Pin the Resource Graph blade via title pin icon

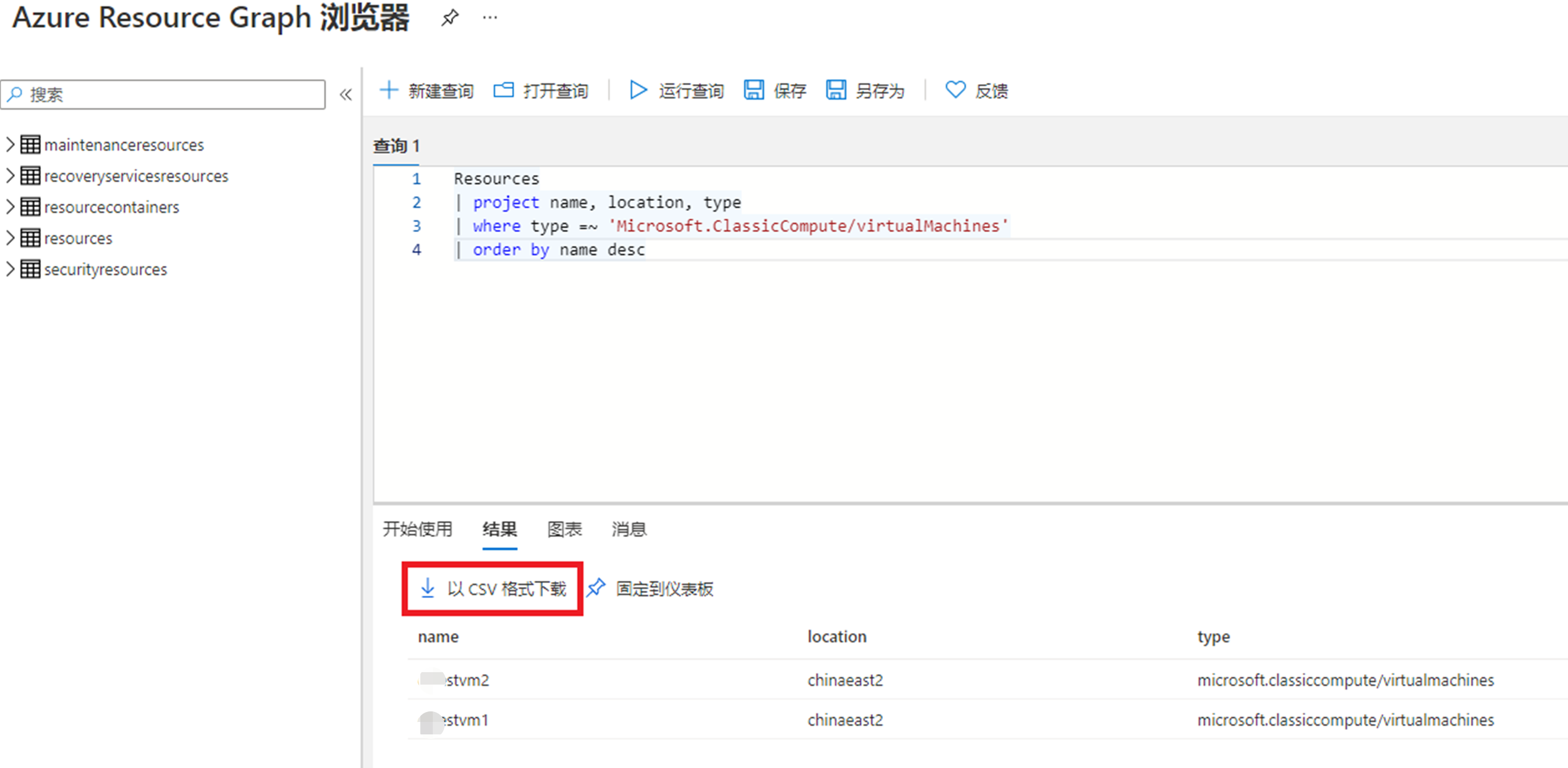[450, 17]
